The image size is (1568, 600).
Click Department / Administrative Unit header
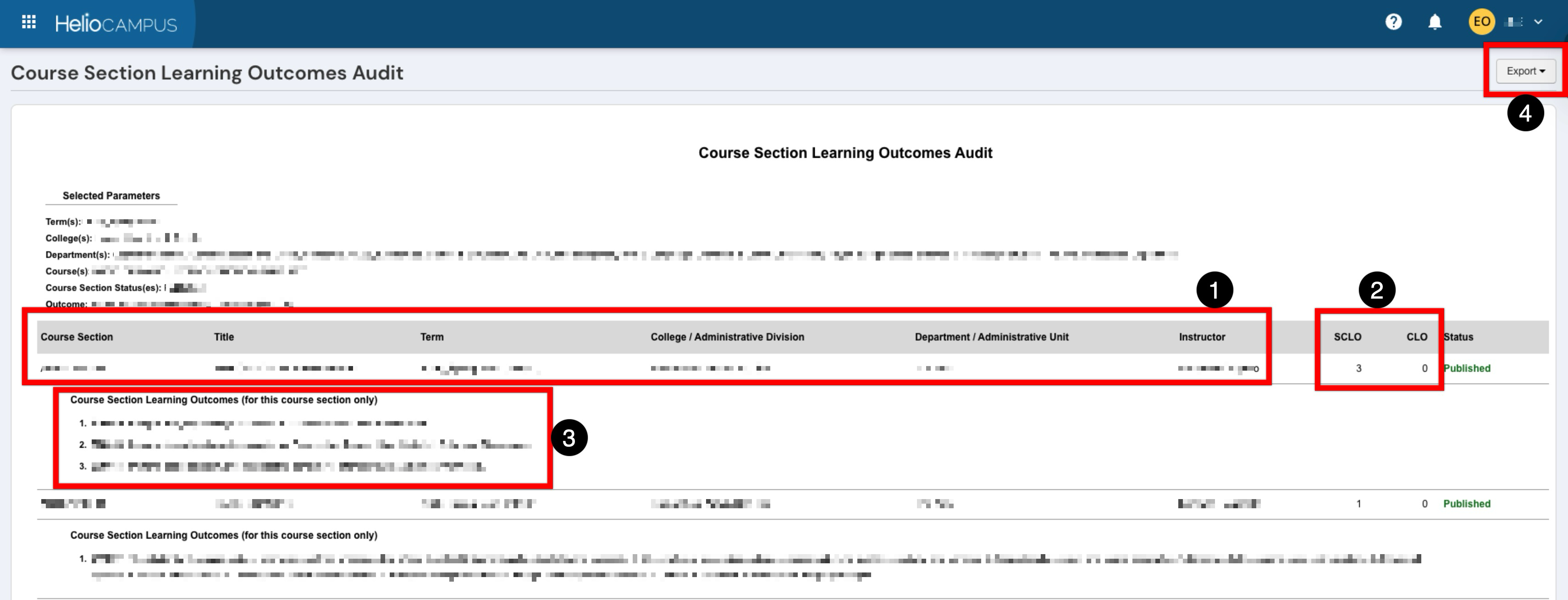pyautogui.click(x=991, y=337)
